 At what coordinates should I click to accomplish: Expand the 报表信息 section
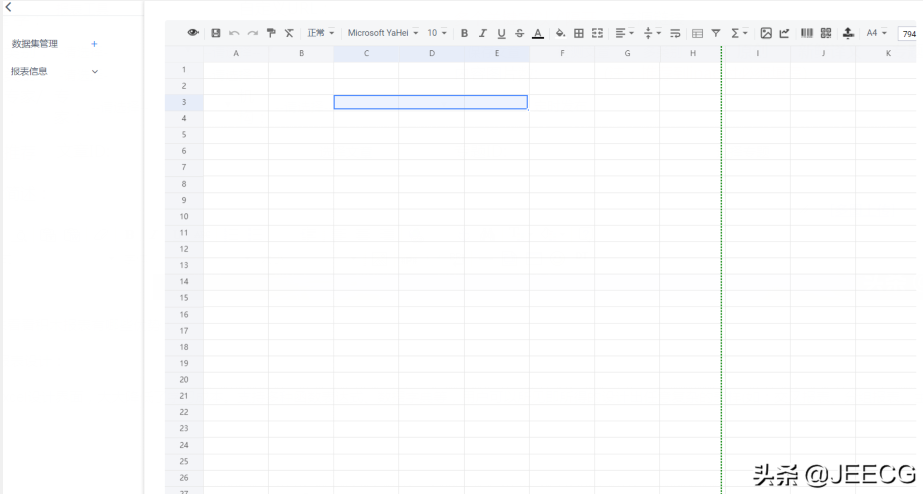click(x=95, y=71)
